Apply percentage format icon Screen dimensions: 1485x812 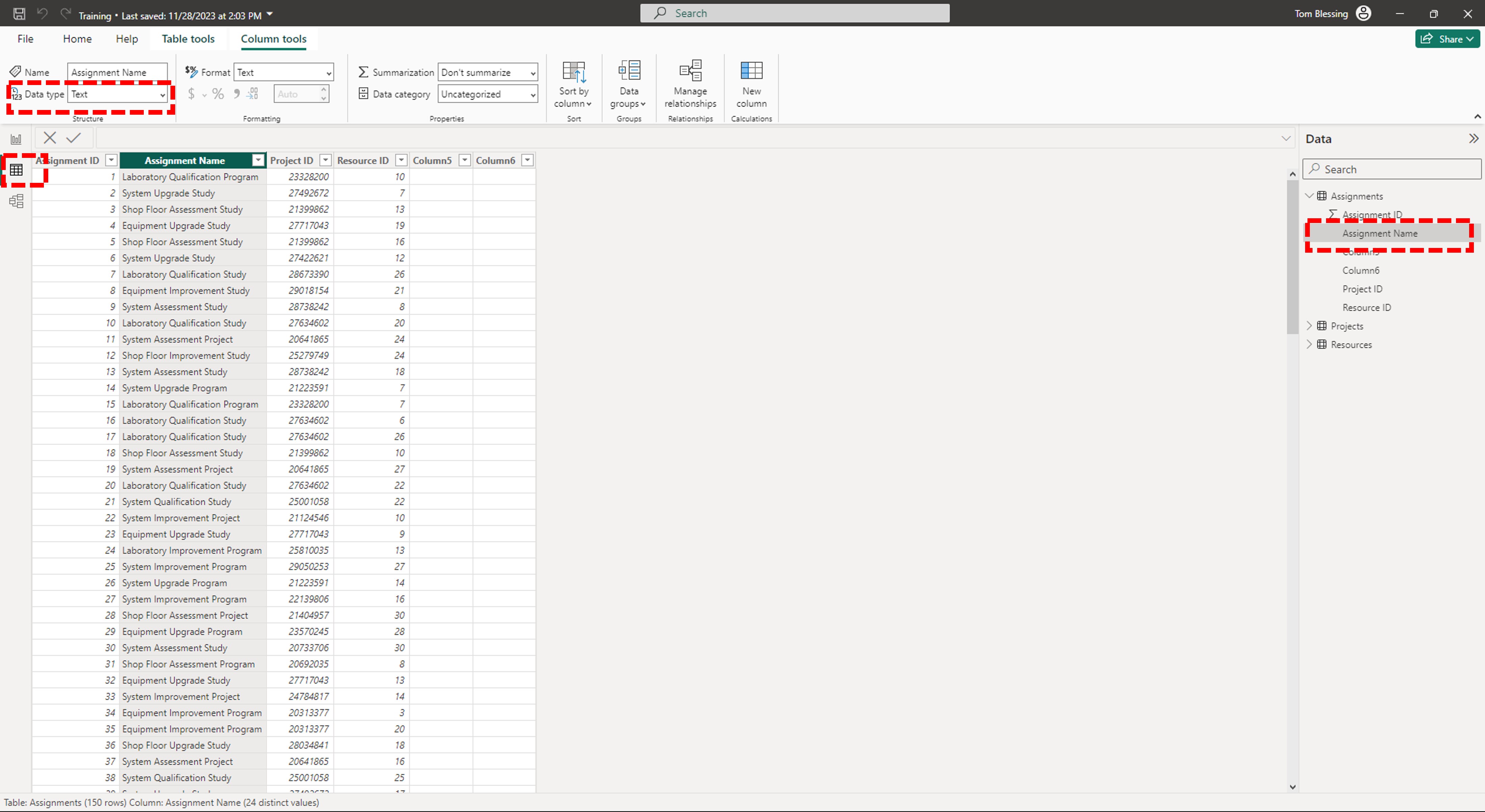pos(218,94)
